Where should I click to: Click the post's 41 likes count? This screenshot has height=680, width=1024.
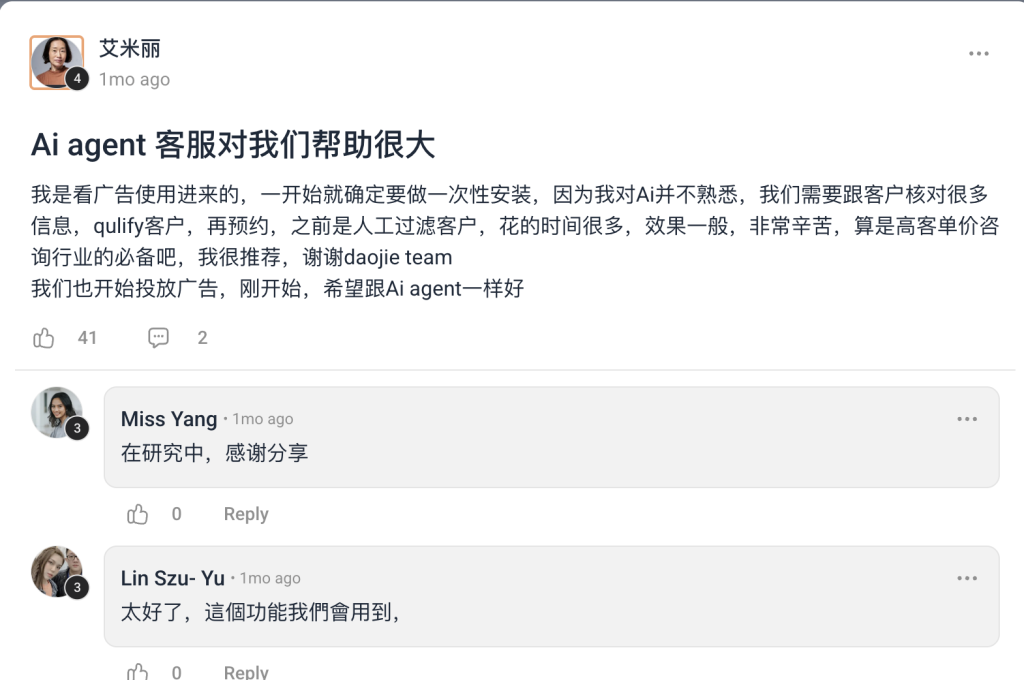pyautogui.click(x=87, y=338)
